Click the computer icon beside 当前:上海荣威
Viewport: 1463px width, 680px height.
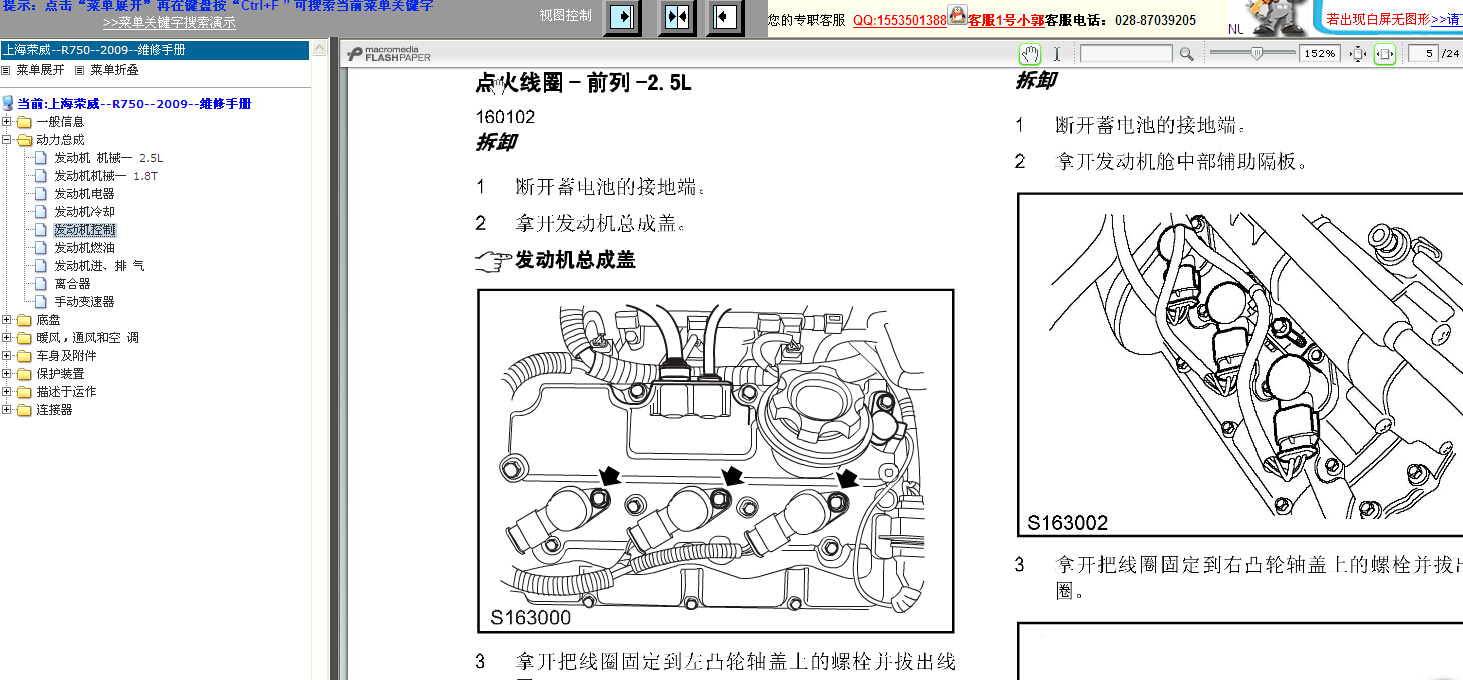[8, 103]
